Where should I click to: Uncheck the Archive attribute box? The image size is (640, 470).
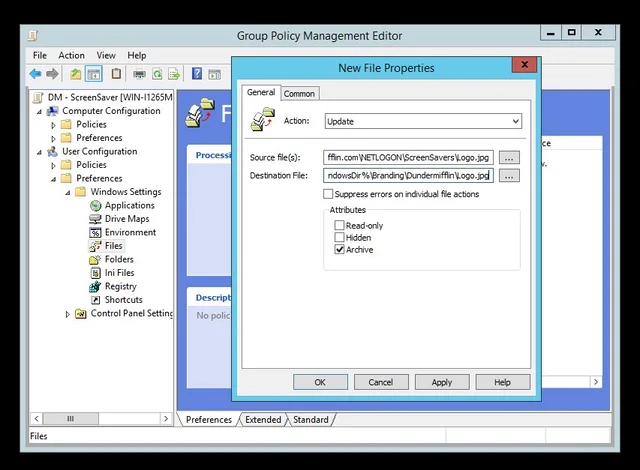point(339,249)
